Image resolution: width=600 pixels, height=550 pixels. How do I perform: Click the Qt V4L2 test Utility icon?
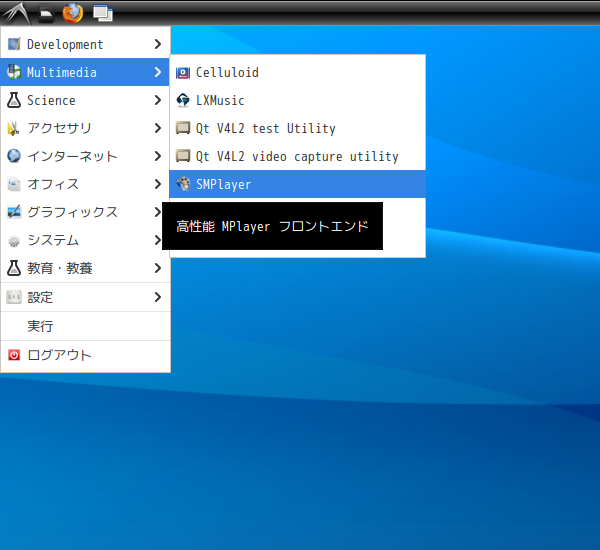tap(183, 128)
